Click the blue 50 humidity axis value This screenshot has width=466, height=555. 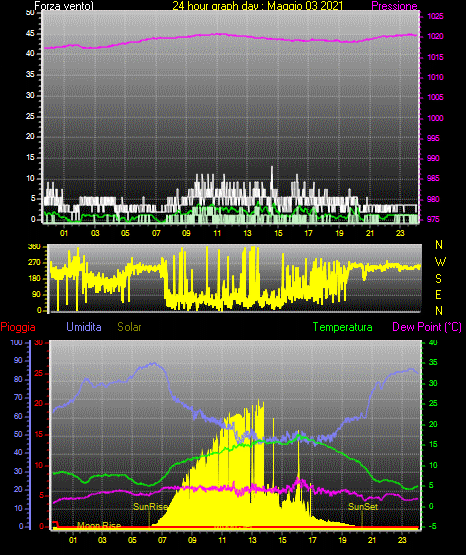point(18,434)
